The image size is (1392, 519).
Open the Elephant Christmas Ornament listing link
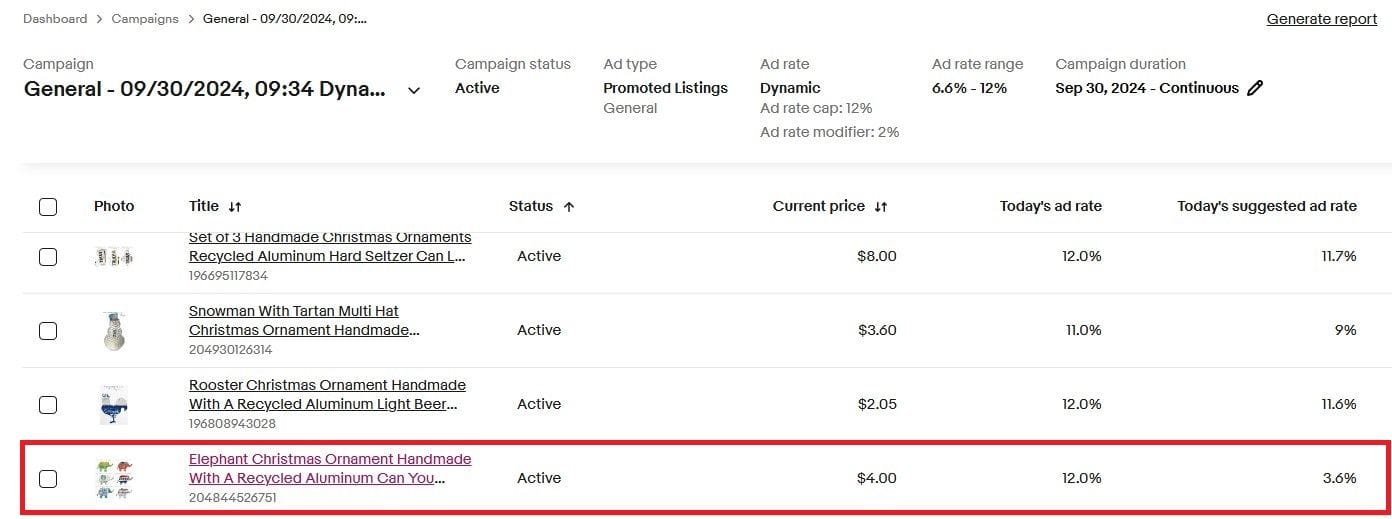tap(329, 468)
